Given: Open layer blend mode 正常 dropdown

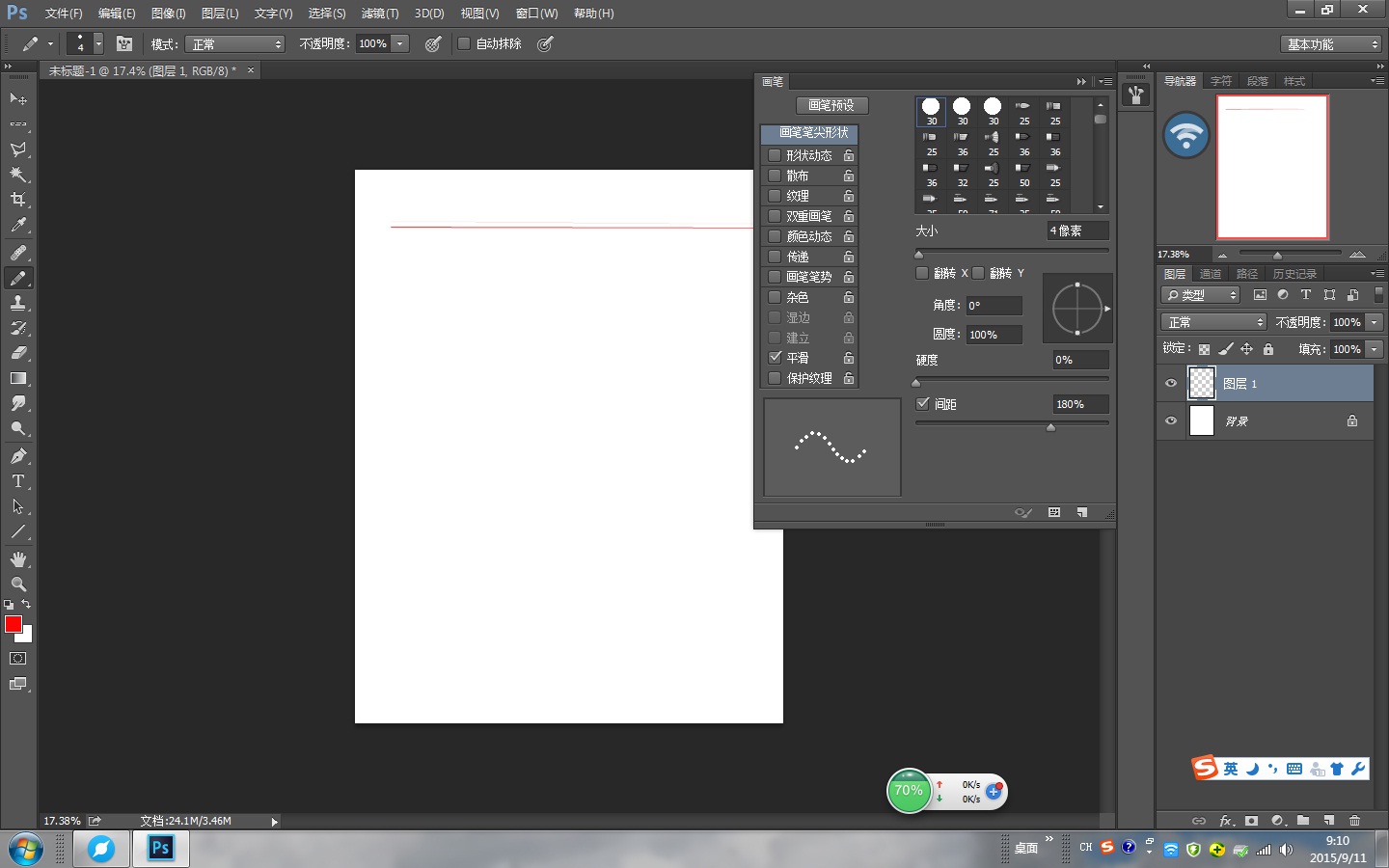Looking at the screenshot, I should pos(1213,322).
